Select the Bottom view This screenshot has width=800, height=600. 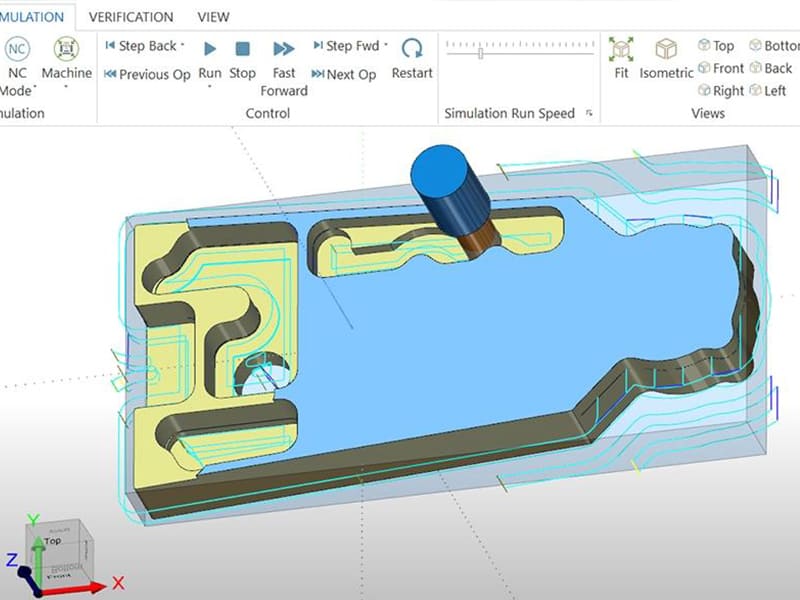tap(774, 45)
